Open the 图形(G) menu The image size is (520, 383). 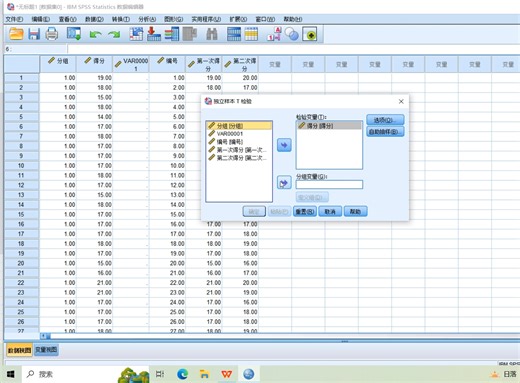(x=174, y=19)
